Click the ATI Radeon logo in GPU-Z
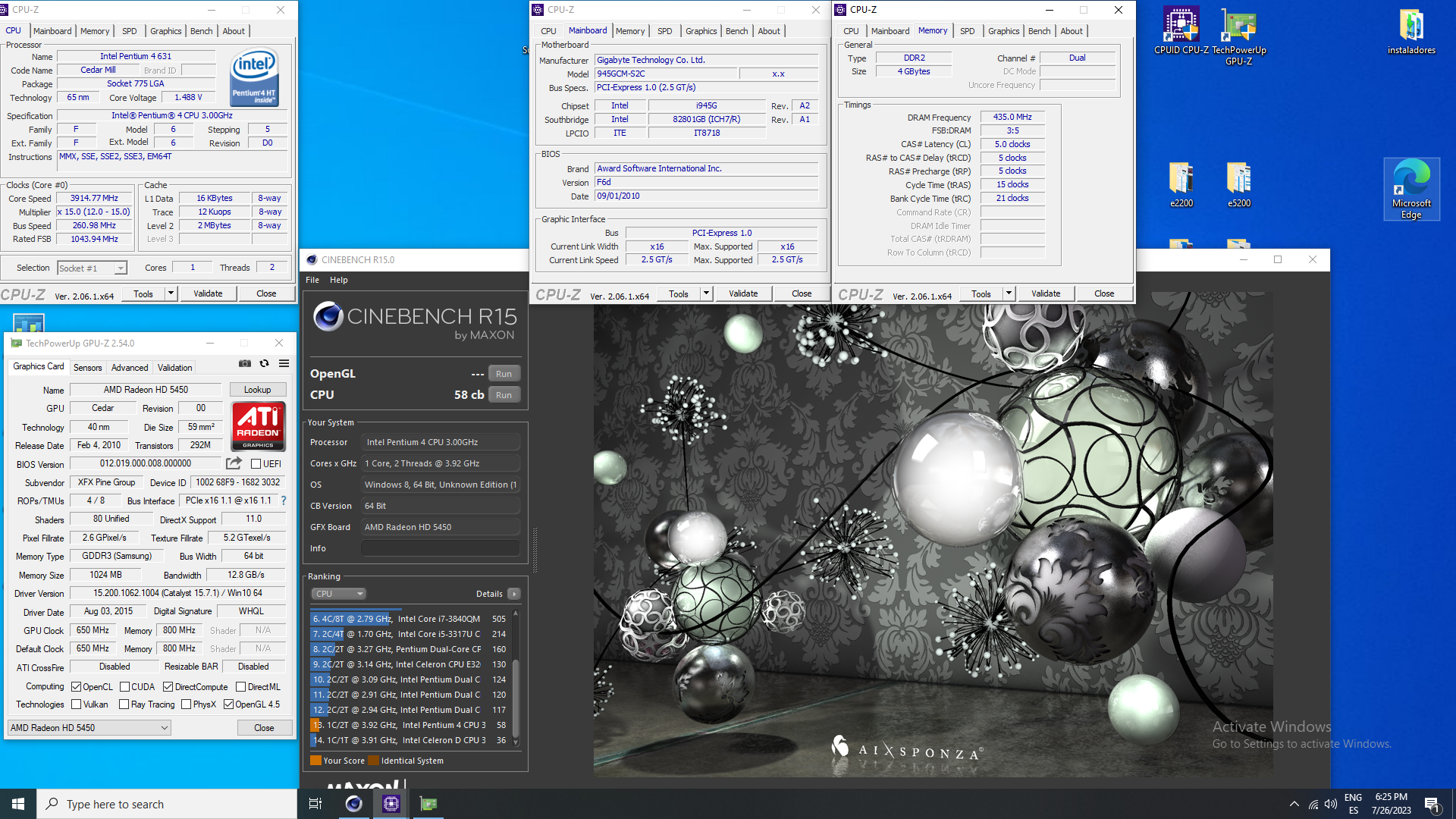Image resolution: width=1456 pixels, height=819 pixels. click(x=258, y=425)
